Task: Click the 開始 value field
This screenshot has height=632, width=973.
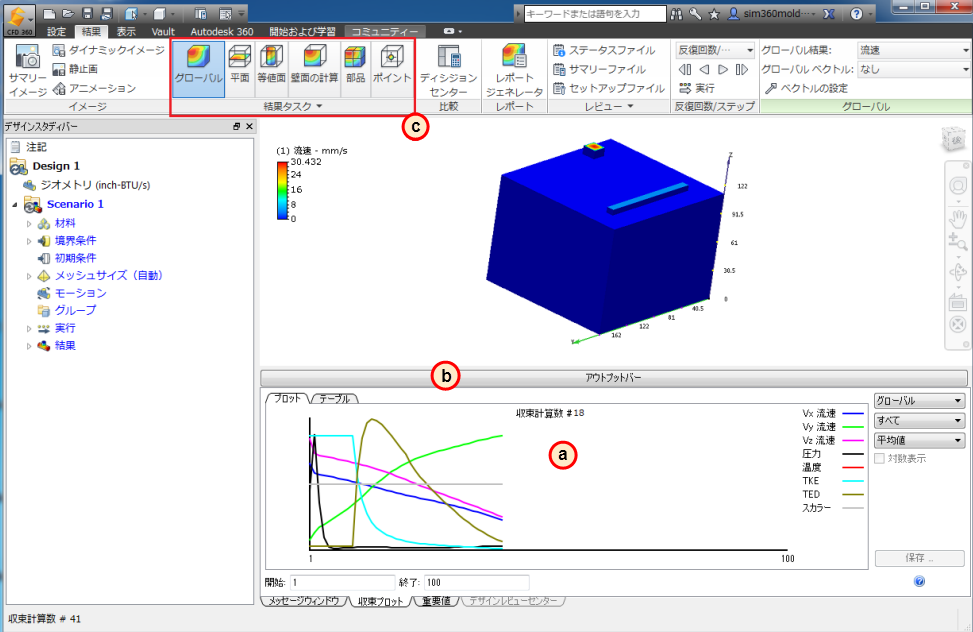Action: point(342,582)
